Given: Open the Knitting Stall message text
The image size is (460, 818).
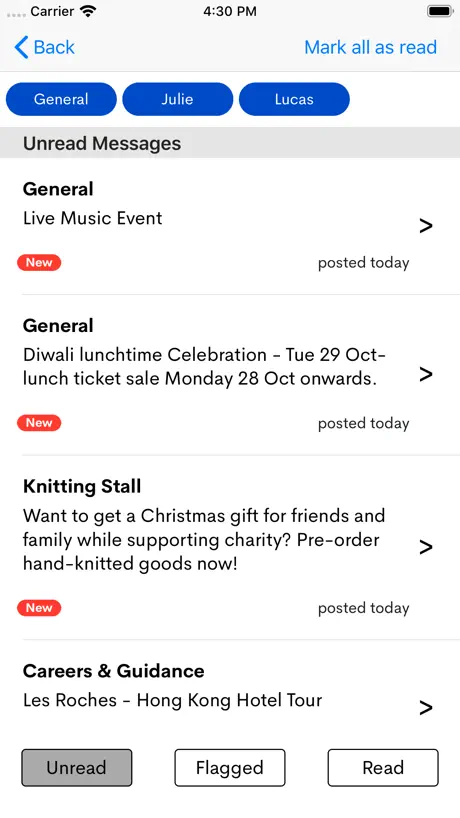Looking at the screenshot, I should coord(204,540).
